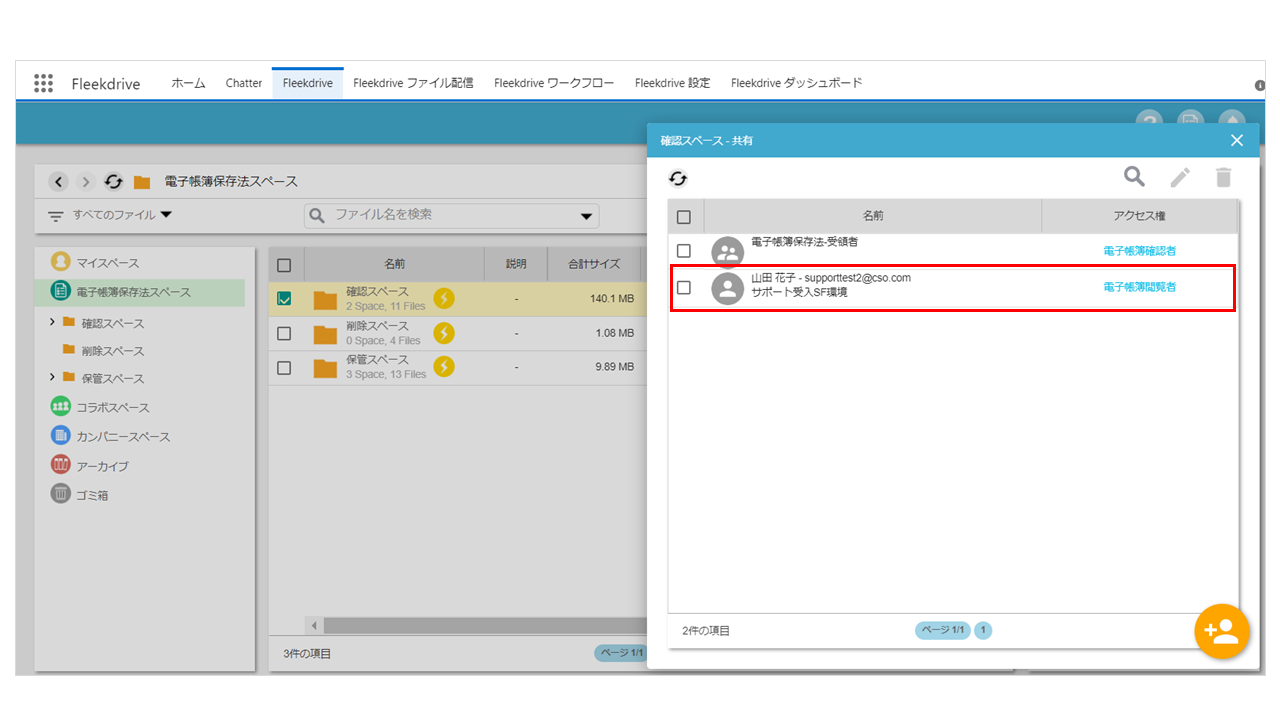The image size is (1280, 720).
Task: Check the 削除スペース row checkbox
Action: pyautogui.click(x=284, y=333)
